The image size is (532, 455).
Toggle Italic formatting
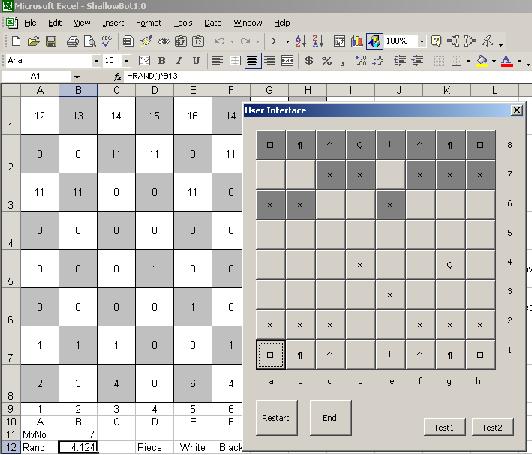(179, 61)
